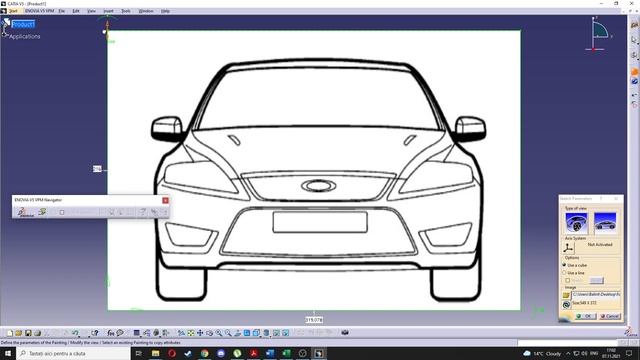640x360 pixels.
Task: Click the Isometric View cube icon
Action: point(256,333)
